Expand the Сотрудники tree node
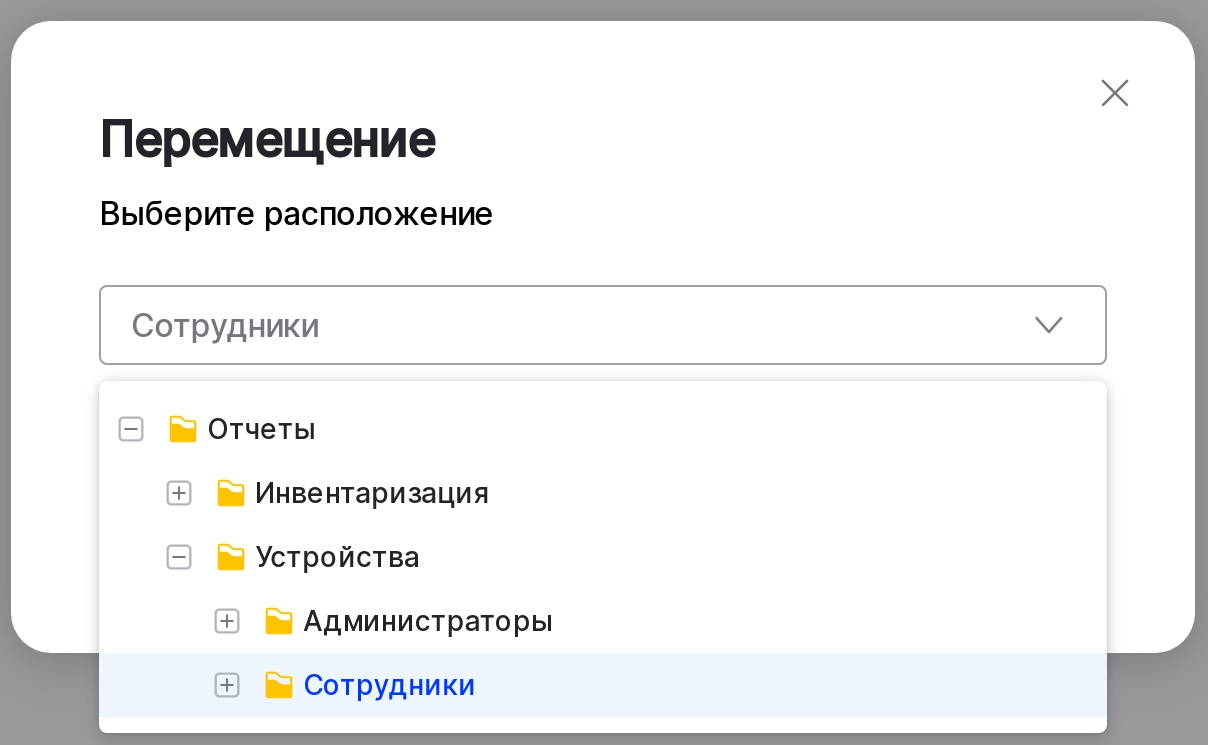Viewport: 1208px width, 745px height. 227,685
